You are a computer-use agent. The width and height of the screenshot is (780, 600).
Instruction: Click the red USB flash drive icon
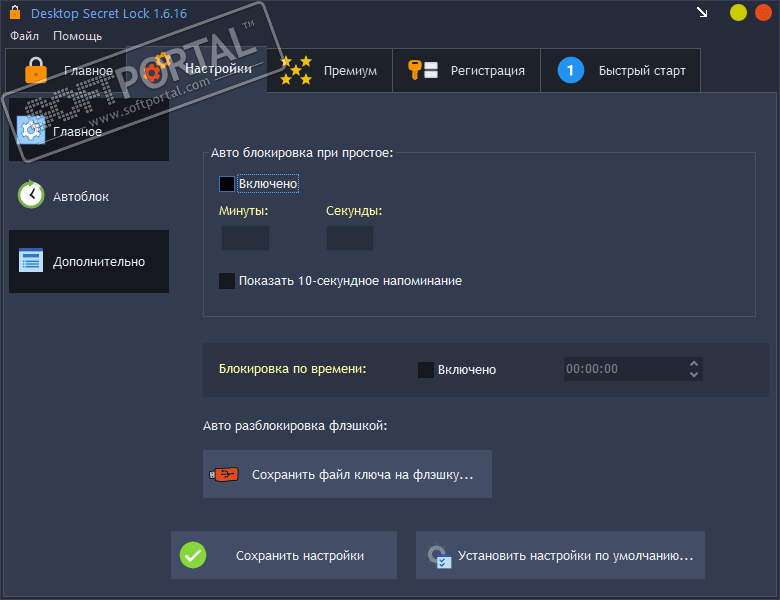point(224,475)
